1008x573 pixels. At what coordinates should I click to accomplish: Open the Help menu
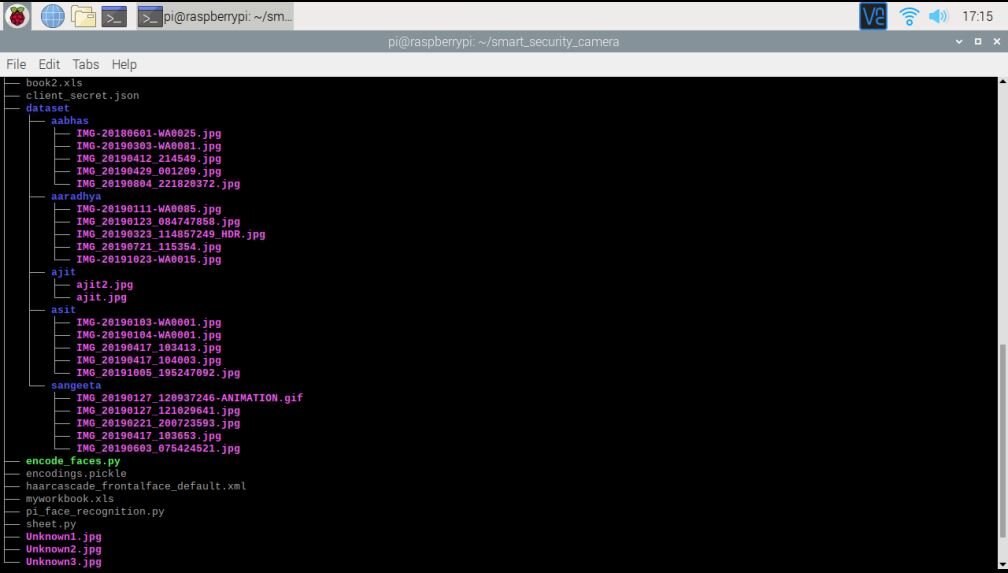point(124,64)
